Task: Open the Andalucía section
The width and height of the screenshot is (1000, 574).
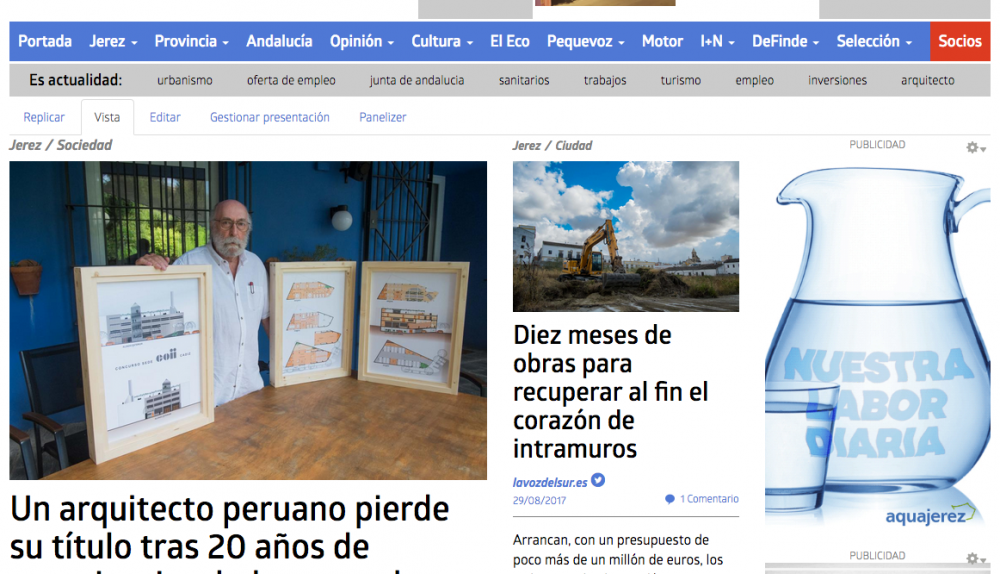Action: [x=279, y=41]
